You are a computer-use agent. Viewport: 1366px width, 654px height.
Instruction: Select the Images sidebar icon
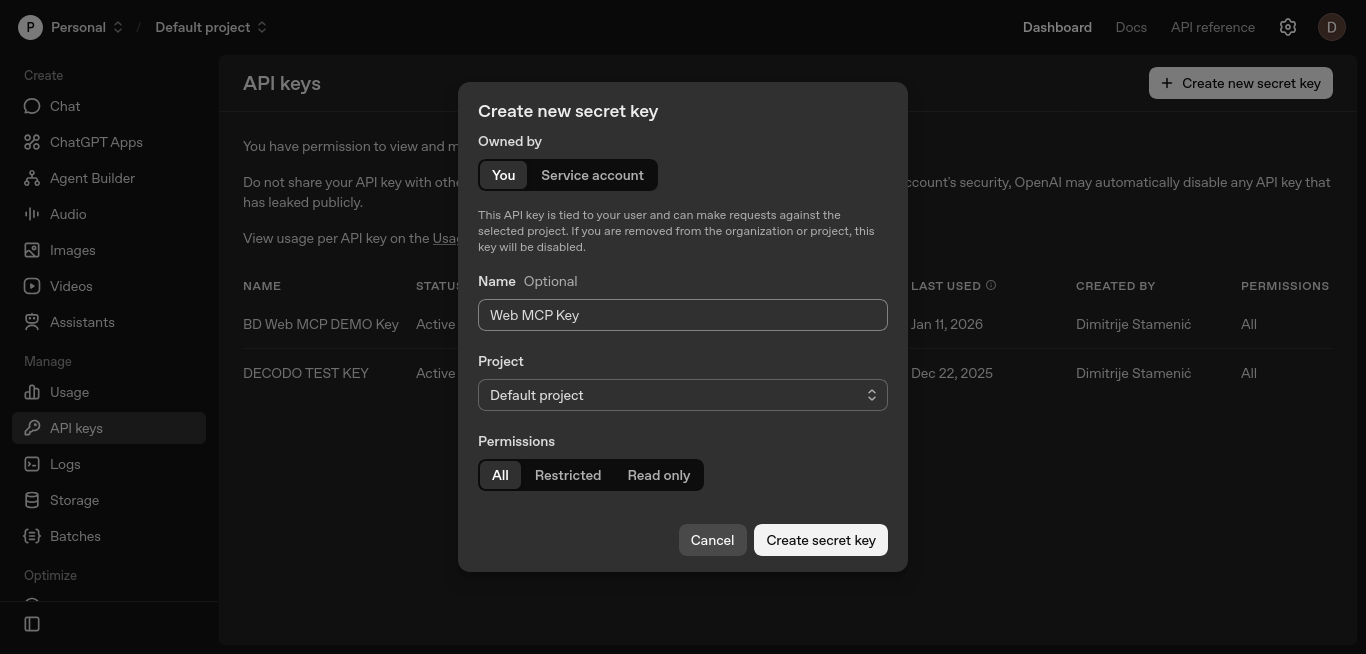33,250
